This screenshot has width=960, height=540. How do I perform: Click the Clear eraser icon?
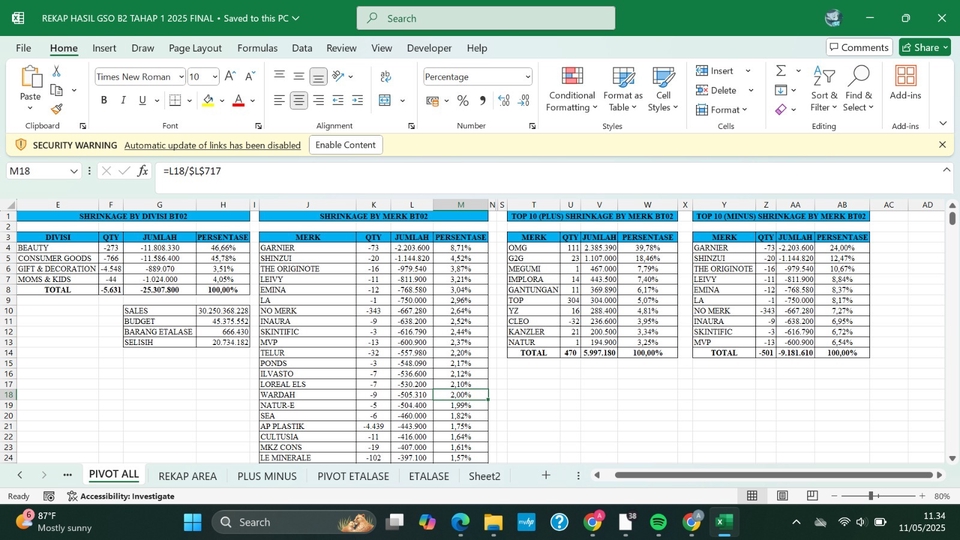[x=781, y=110]
